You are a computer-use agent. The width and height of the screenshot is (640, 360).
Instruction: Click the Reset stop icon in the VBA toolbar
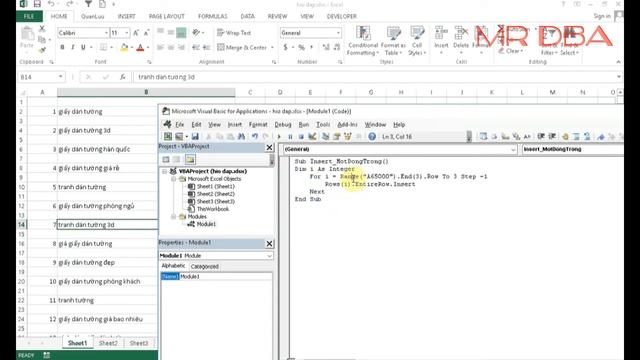(x=301, y=136)
